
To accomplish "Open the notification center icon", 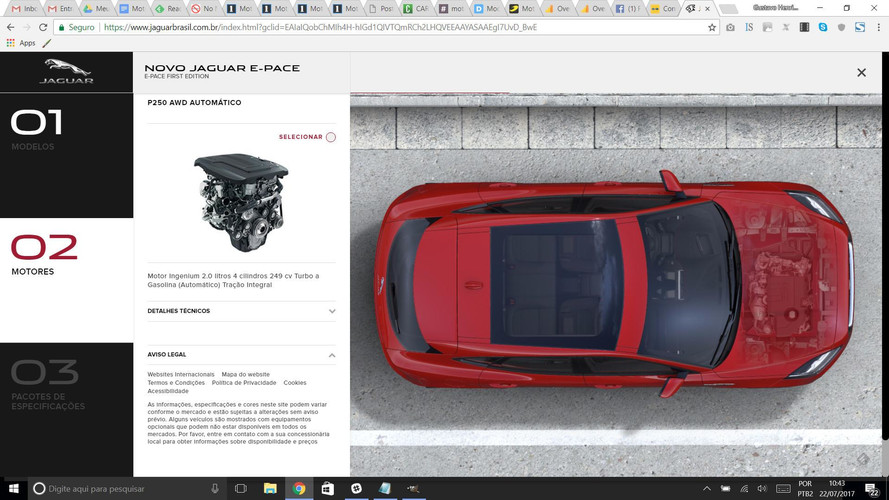I will pos(873,489).
